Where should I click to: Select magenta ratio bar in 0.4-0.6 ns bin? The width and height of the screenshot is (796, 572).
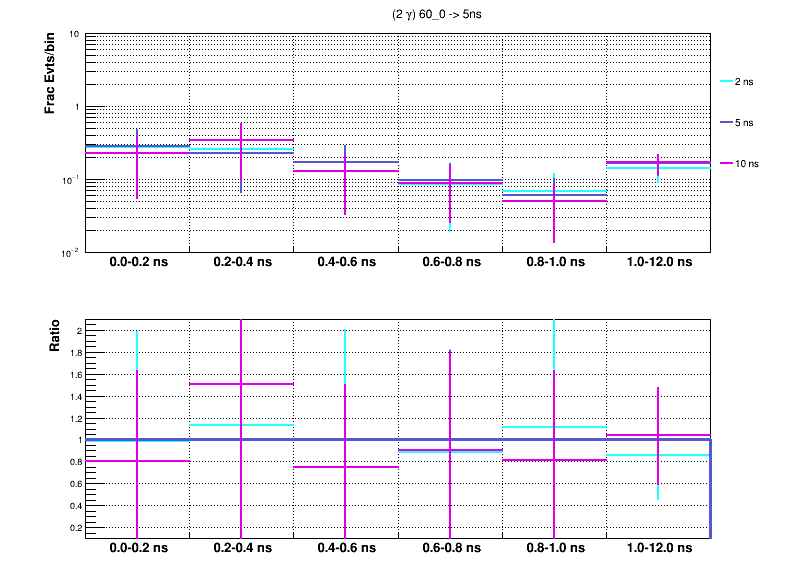[320, 467]
